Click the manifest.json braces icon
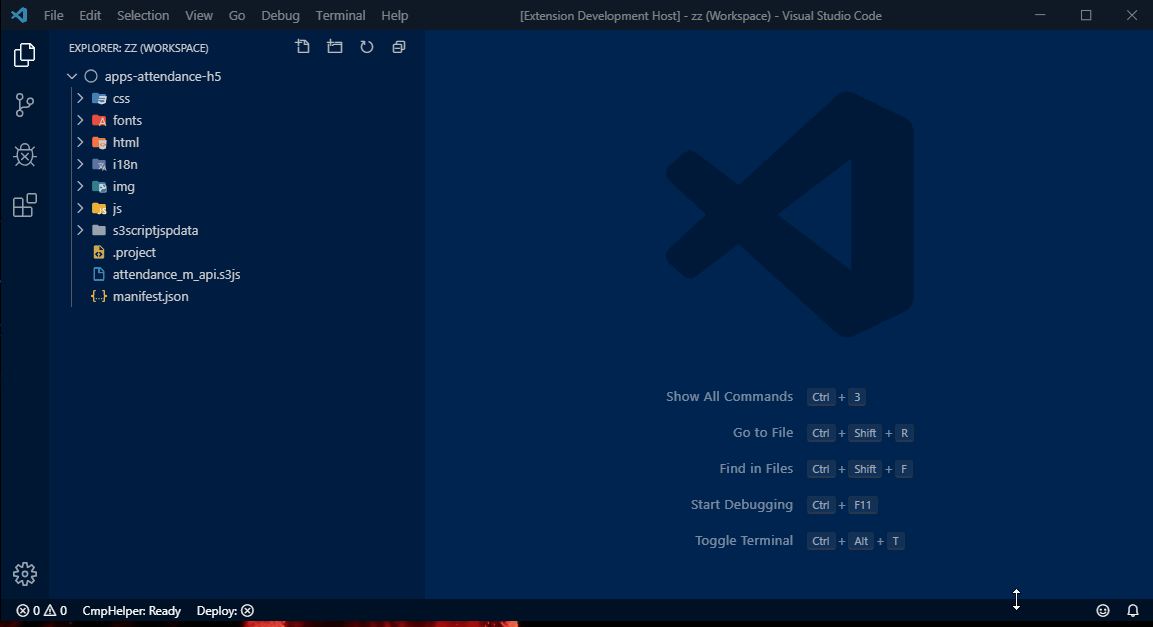 click(99, 297)
